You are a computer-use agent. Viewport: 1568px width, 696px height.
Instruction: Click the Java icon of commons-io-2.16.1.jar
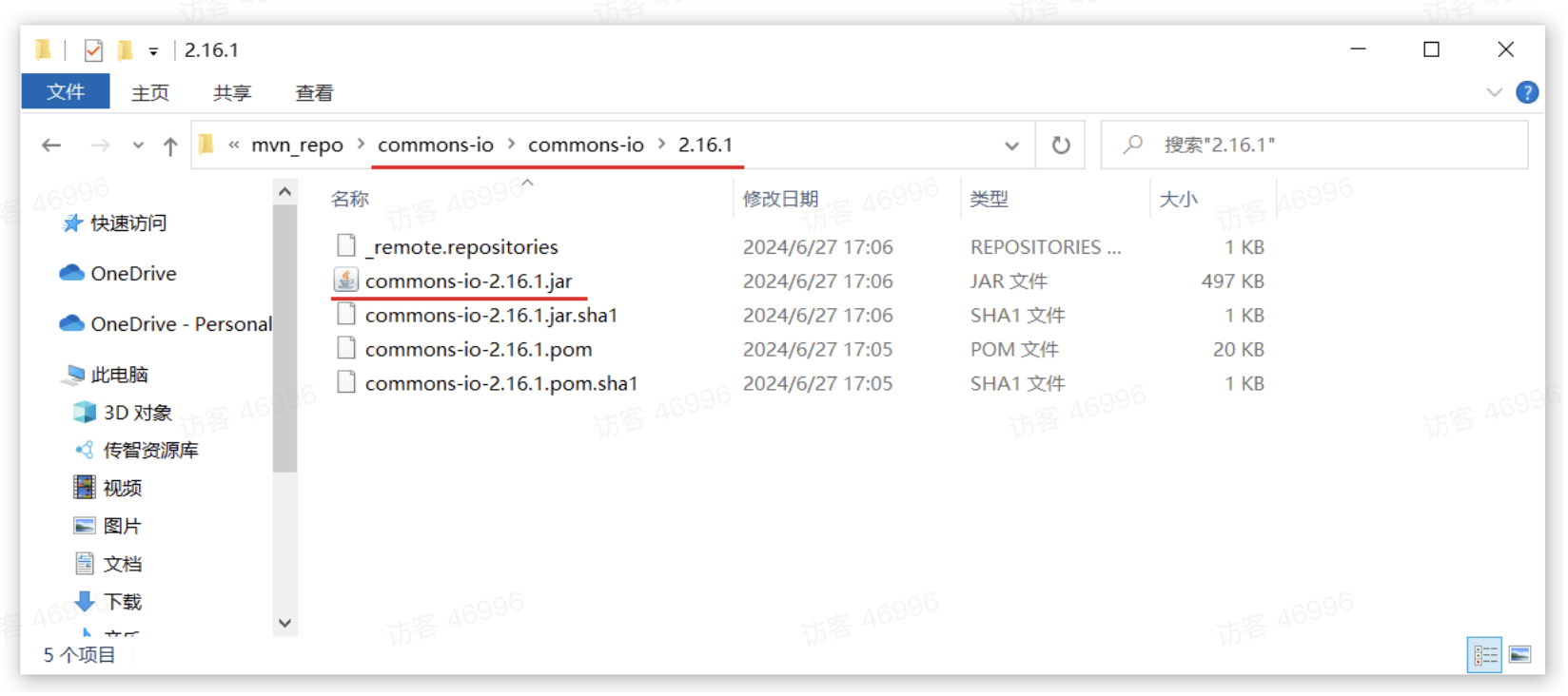[345, 280]
